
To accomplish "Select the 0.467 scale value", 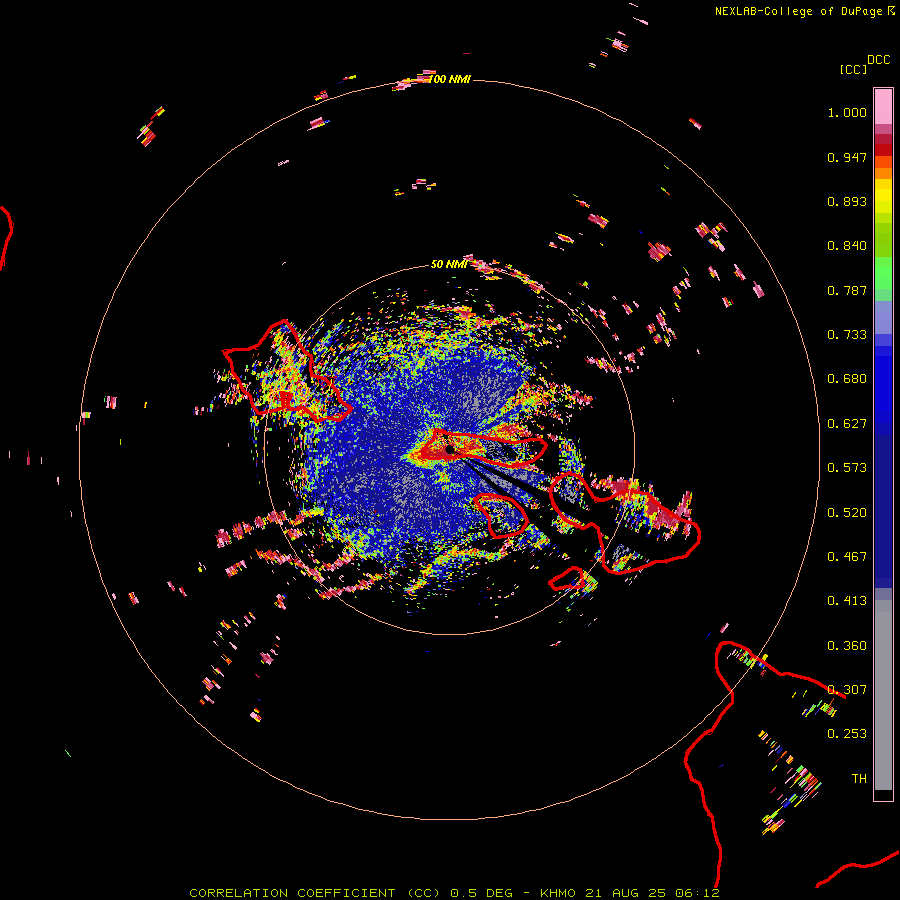I will 847,557.
